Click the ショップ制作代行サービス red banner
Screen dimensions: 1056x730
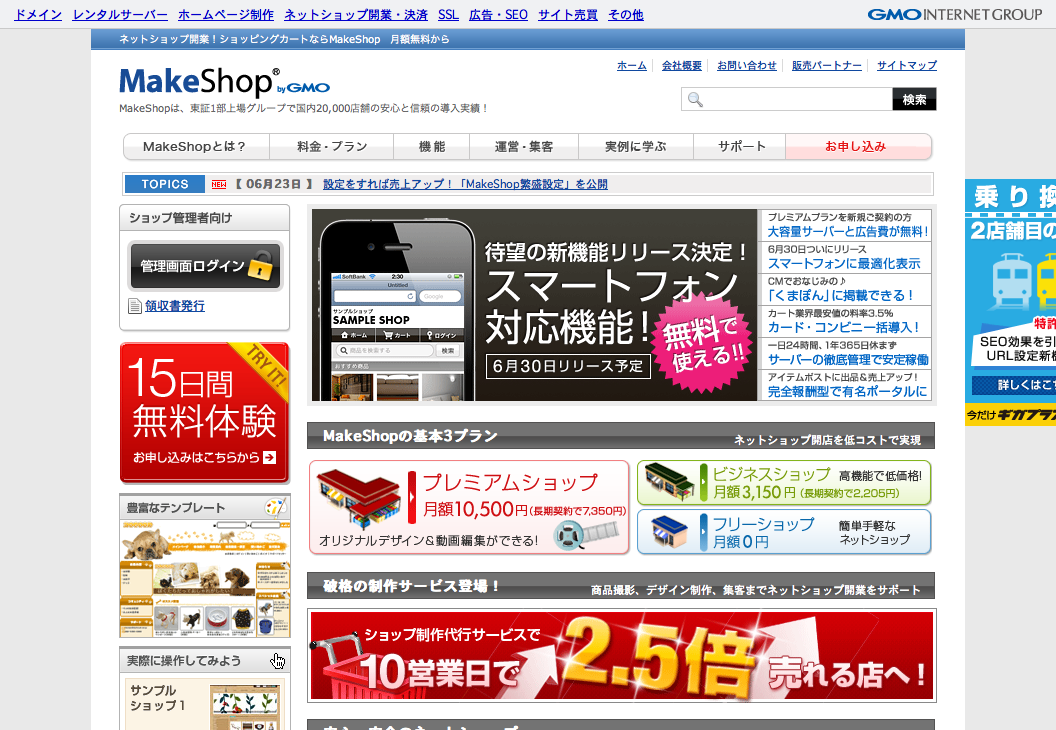tap(622, 655)
